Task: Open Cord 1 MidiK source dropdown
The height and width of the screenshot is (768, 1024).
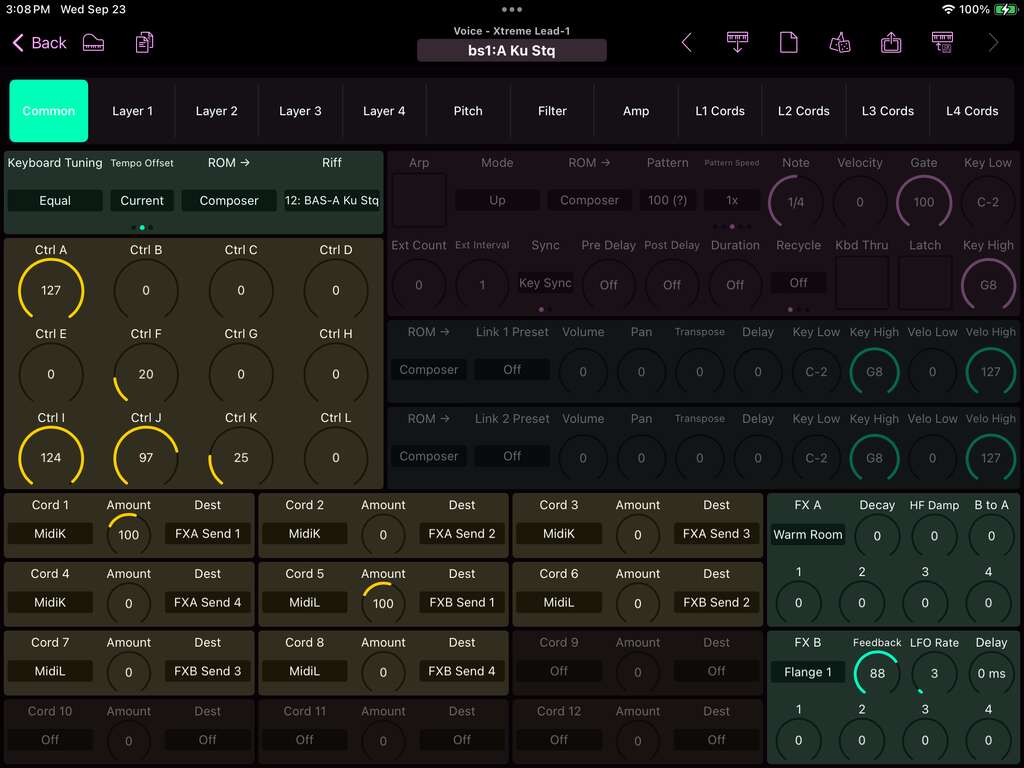Action: click(x=50, y=534)
